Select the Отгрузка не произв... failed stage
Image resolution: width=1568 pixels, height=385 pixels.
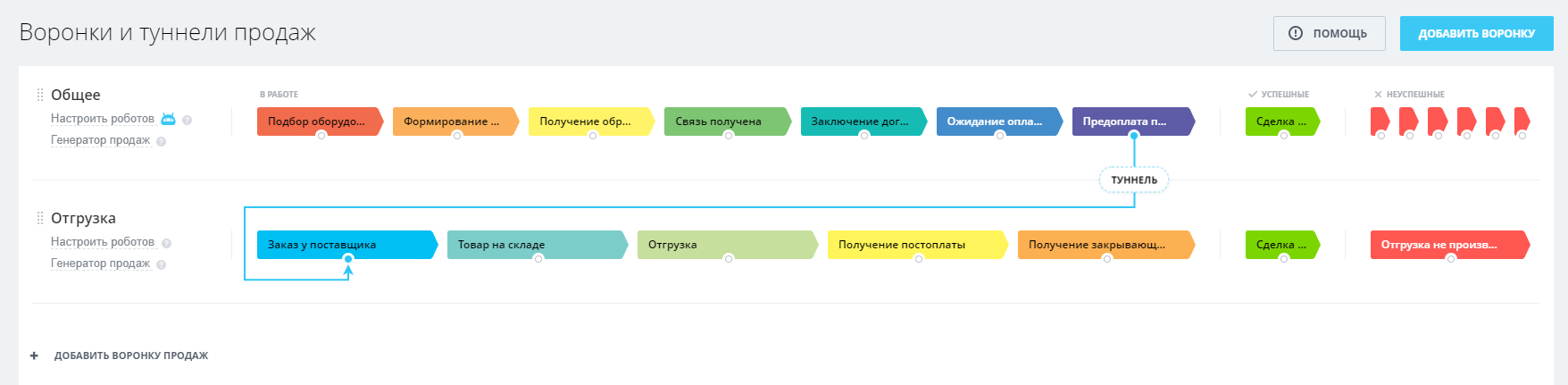click(x=1450, y=245)
